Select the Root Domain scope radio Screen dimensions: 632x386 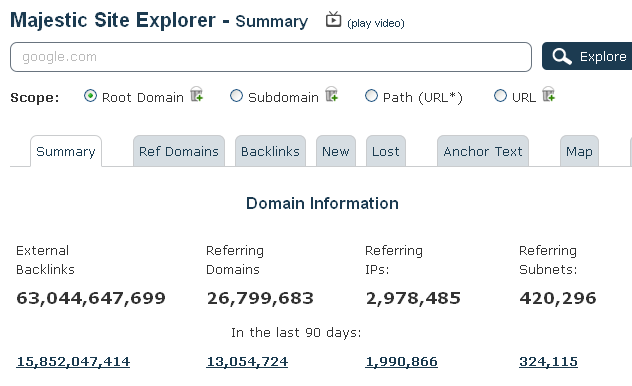tap(90, 96)
